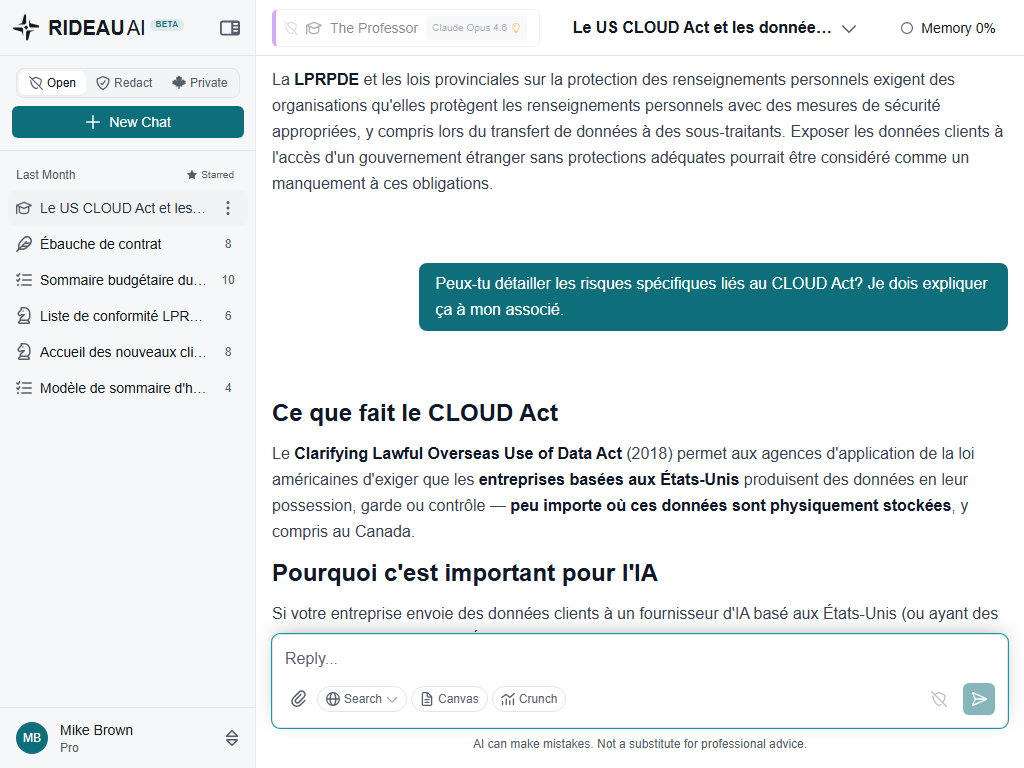Viewport: 1024px width, 768px height.
Task: Open Liste de conformité LPR chat
Action: click(x=127, y=316)
